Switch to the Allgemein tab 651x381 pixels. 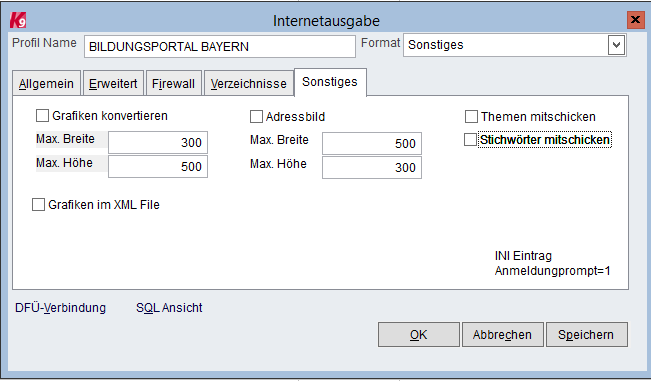[46, 83]
